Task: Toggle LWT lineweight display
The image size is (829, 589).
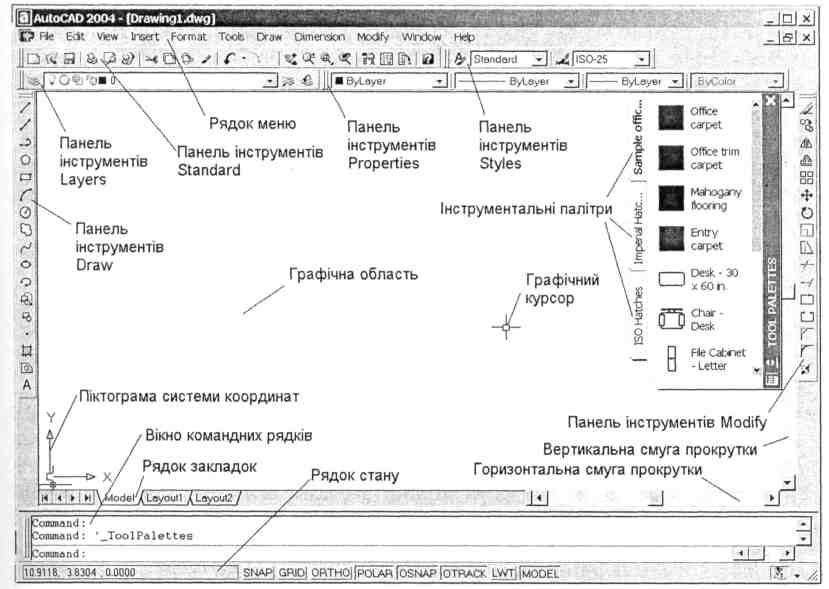Action: [502, 573]
